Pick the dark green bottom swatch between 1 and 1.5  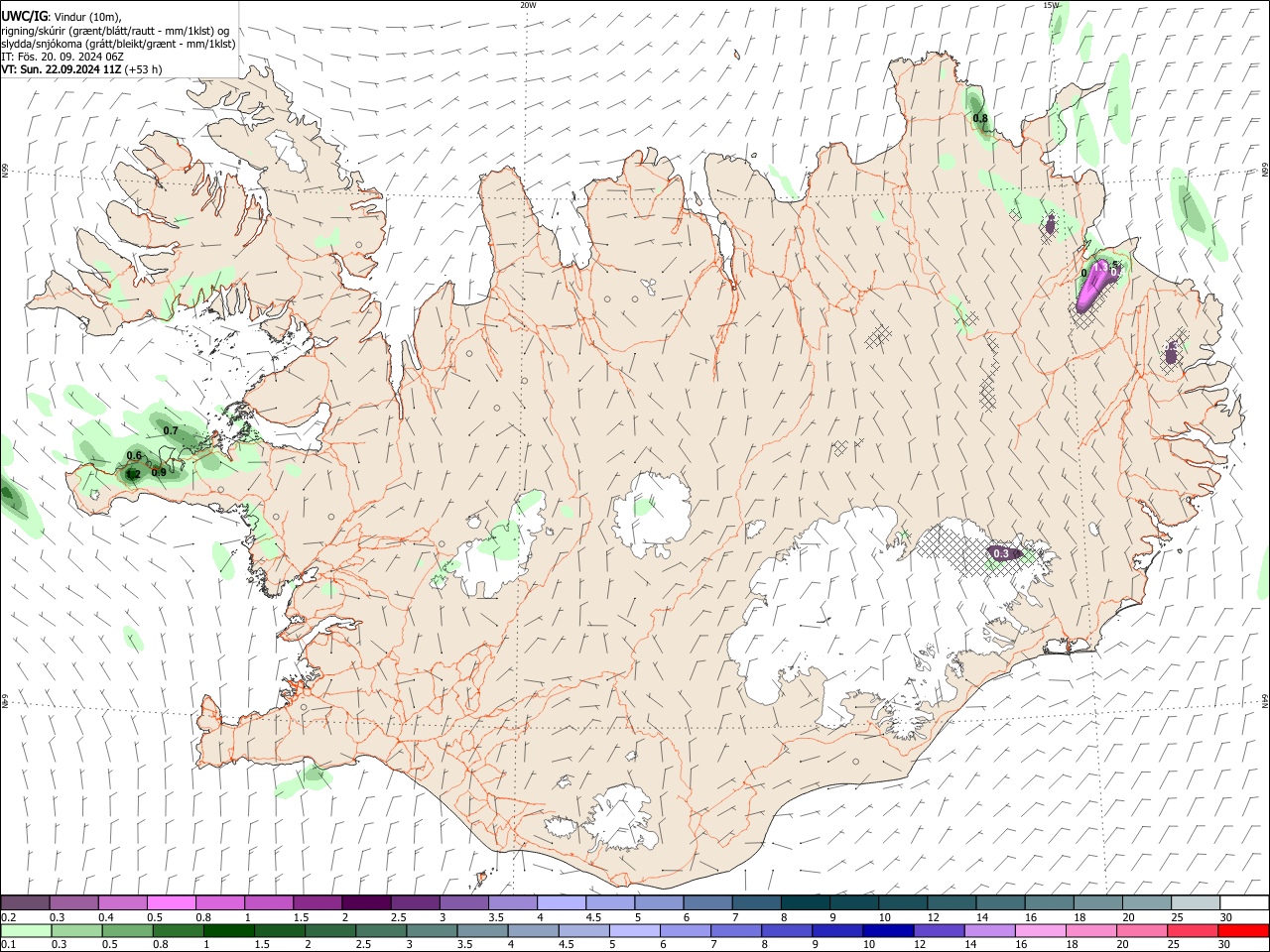click(229, 930)
